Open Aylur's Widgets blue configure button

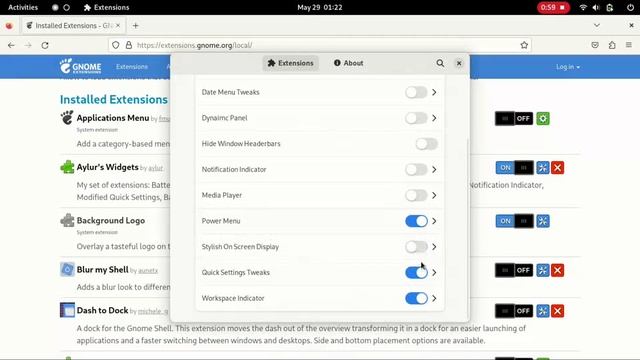(x=543, y=168)
